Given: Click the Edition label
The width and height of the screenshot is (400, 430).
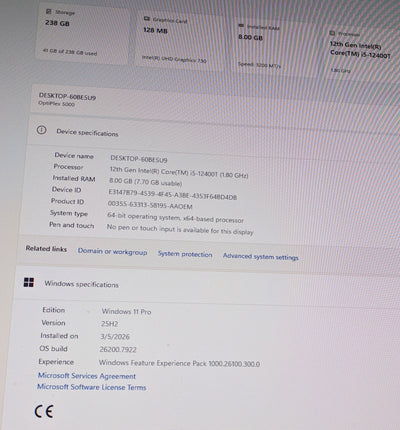Looking at the screenshot, I should (x=54, y=310).
